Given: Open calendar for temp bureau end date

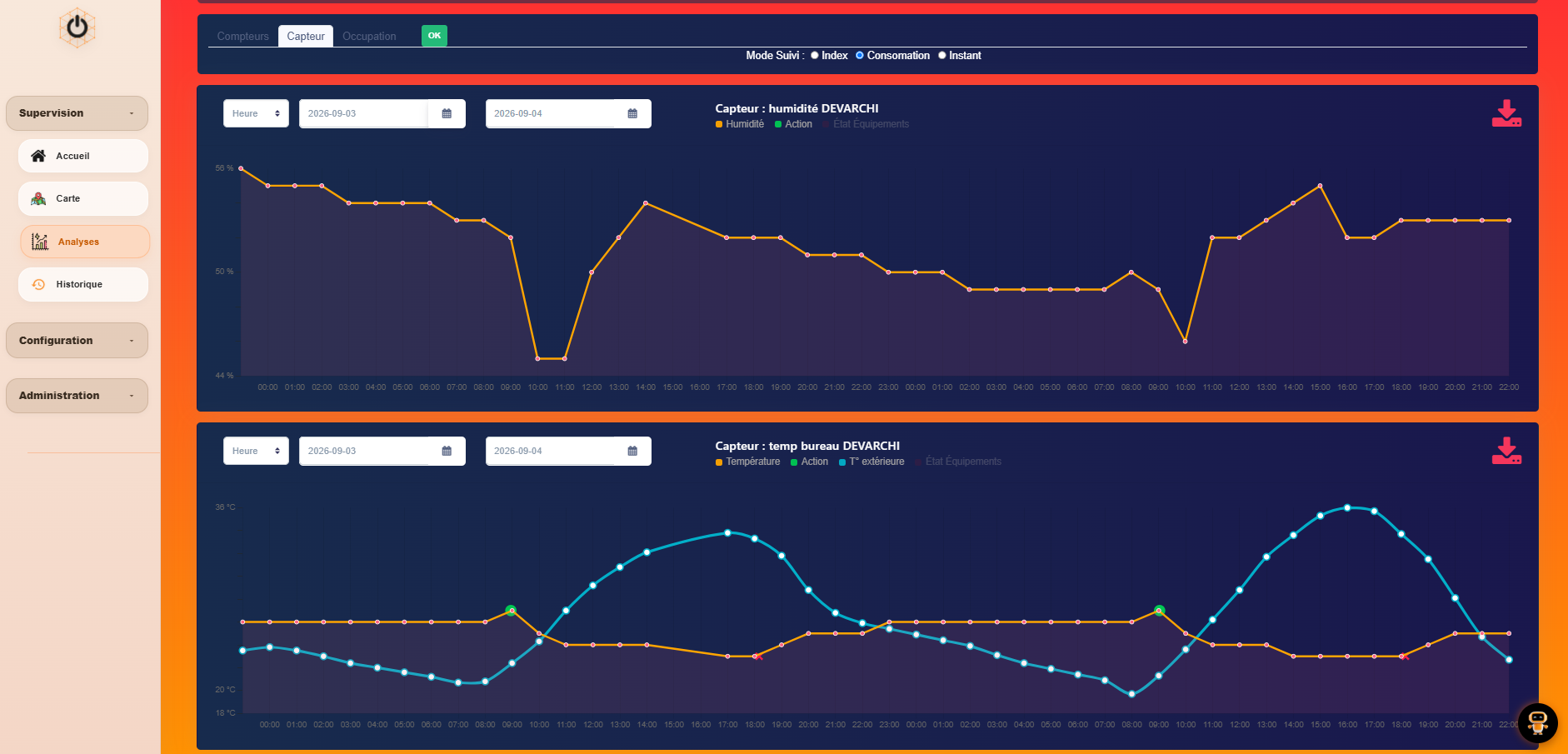Looking at the screenshot, I should (632, 451).
